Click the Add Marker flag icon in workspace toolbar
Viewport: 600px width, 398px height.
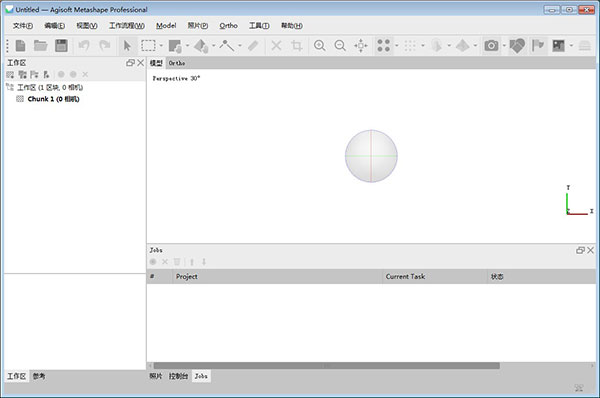click(34, 74)
